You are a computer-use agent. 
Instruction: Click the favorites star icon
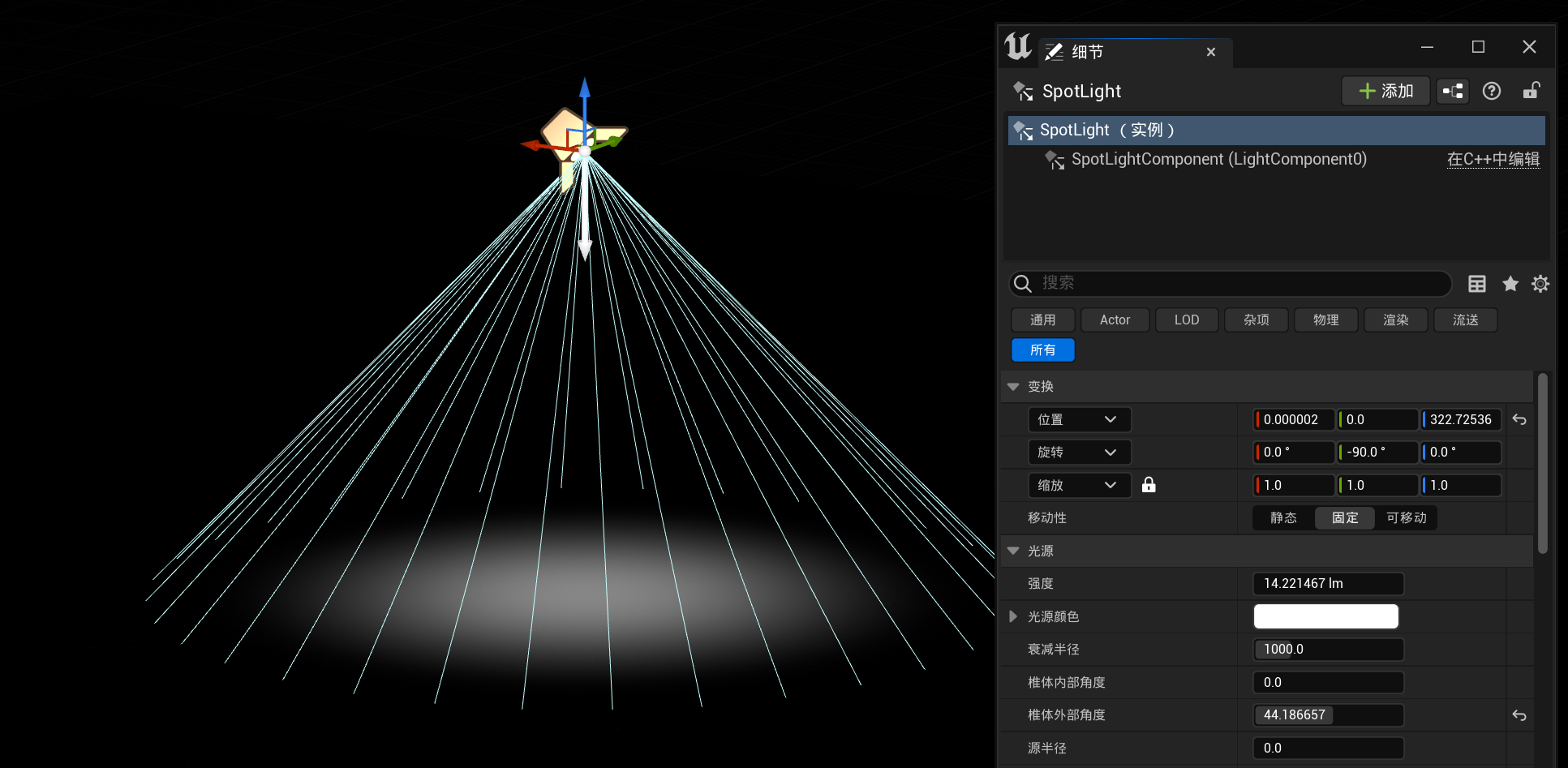point(1510,284)
